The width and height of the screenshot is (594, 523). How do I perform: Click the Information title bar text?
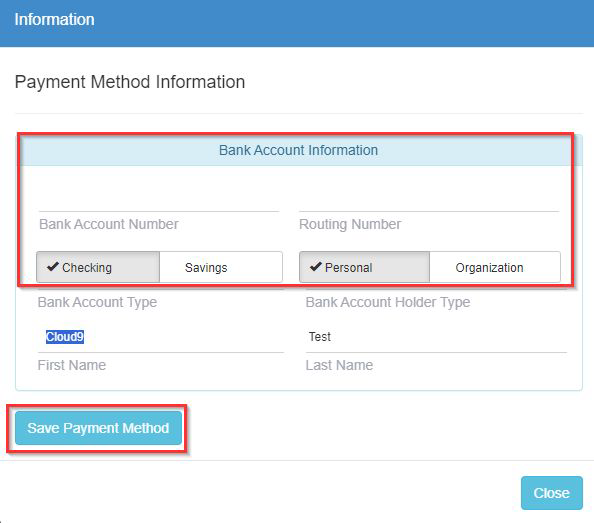coord(55,20)
